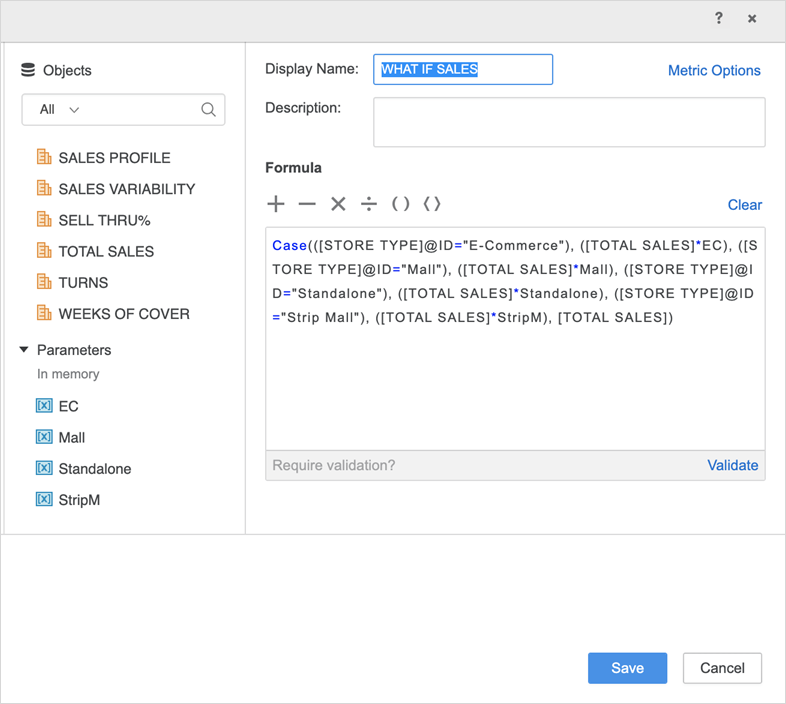Screen dimensions: 786x704
Task: Open the help question mark icon
Action: [718, 19]
